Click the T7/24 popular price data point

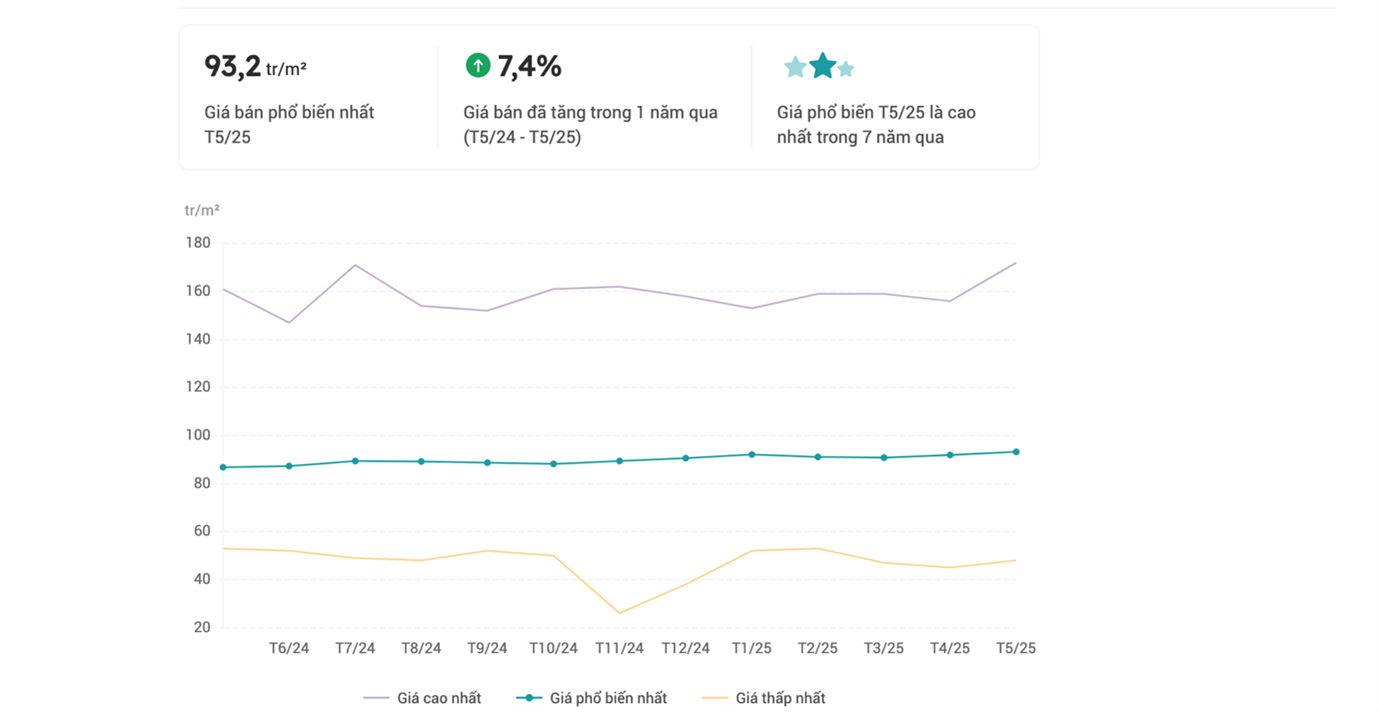click(355, 461)
